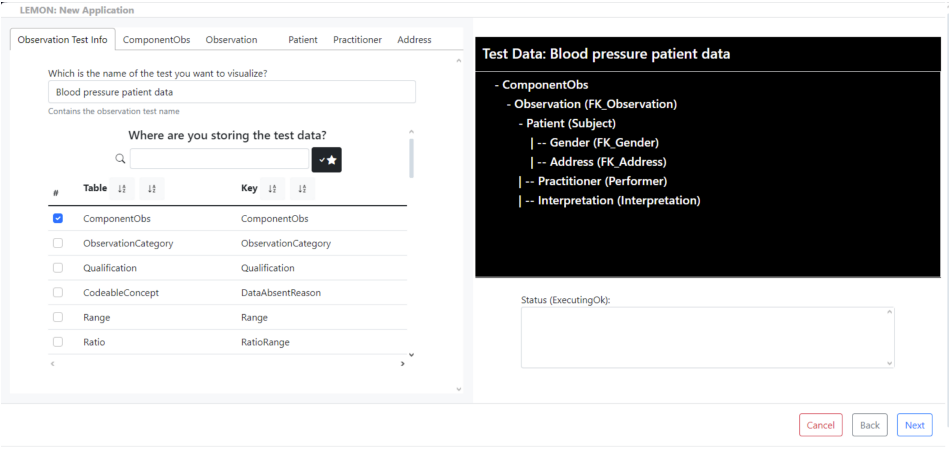The height and width of the screenshot is (449, 951).
Task: Click left arrow of horizontal table scrollbar
Action: (53, 364)
